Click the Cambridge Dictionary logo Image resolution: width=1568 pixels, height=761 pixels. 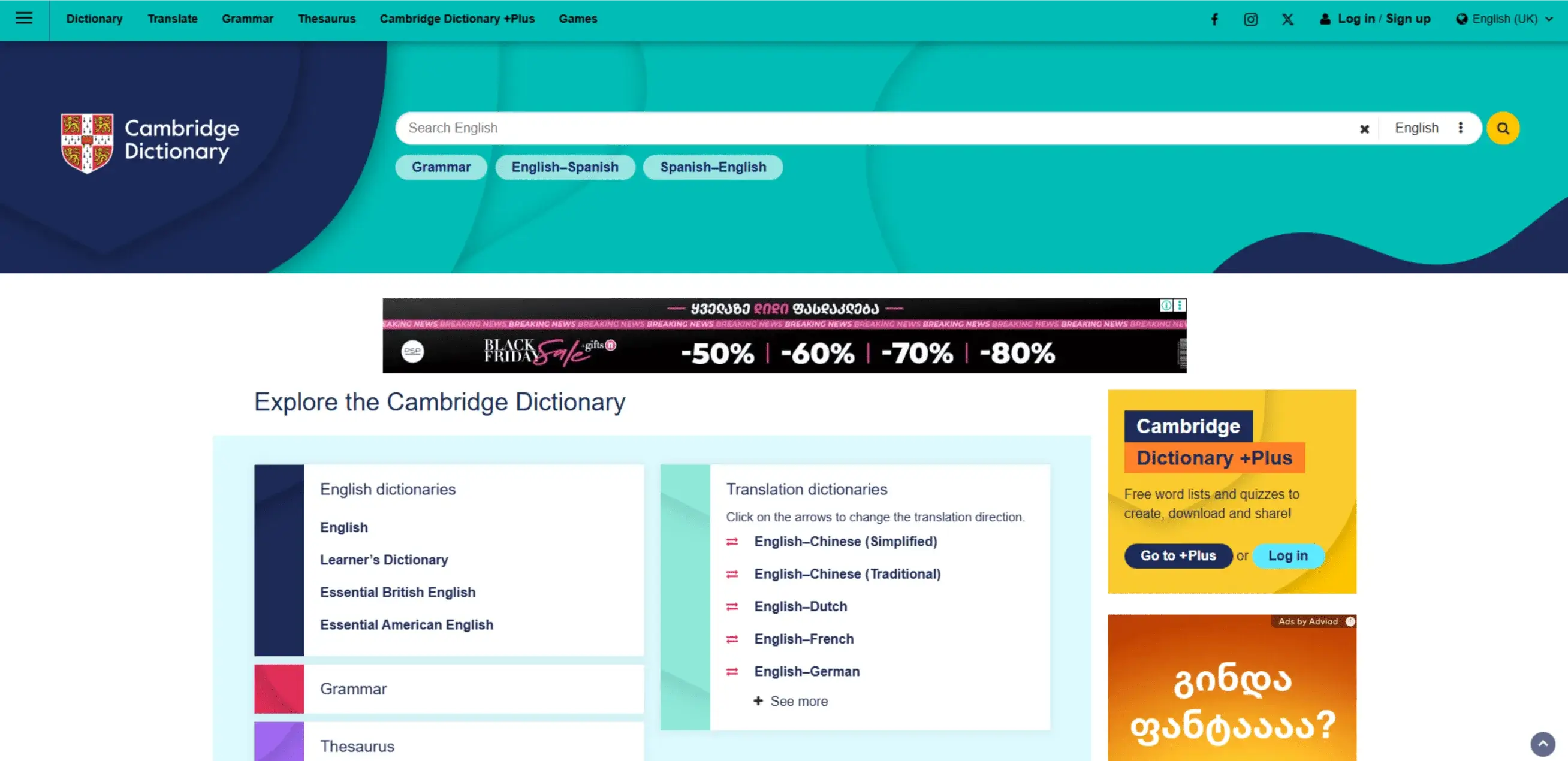[150, 143]
